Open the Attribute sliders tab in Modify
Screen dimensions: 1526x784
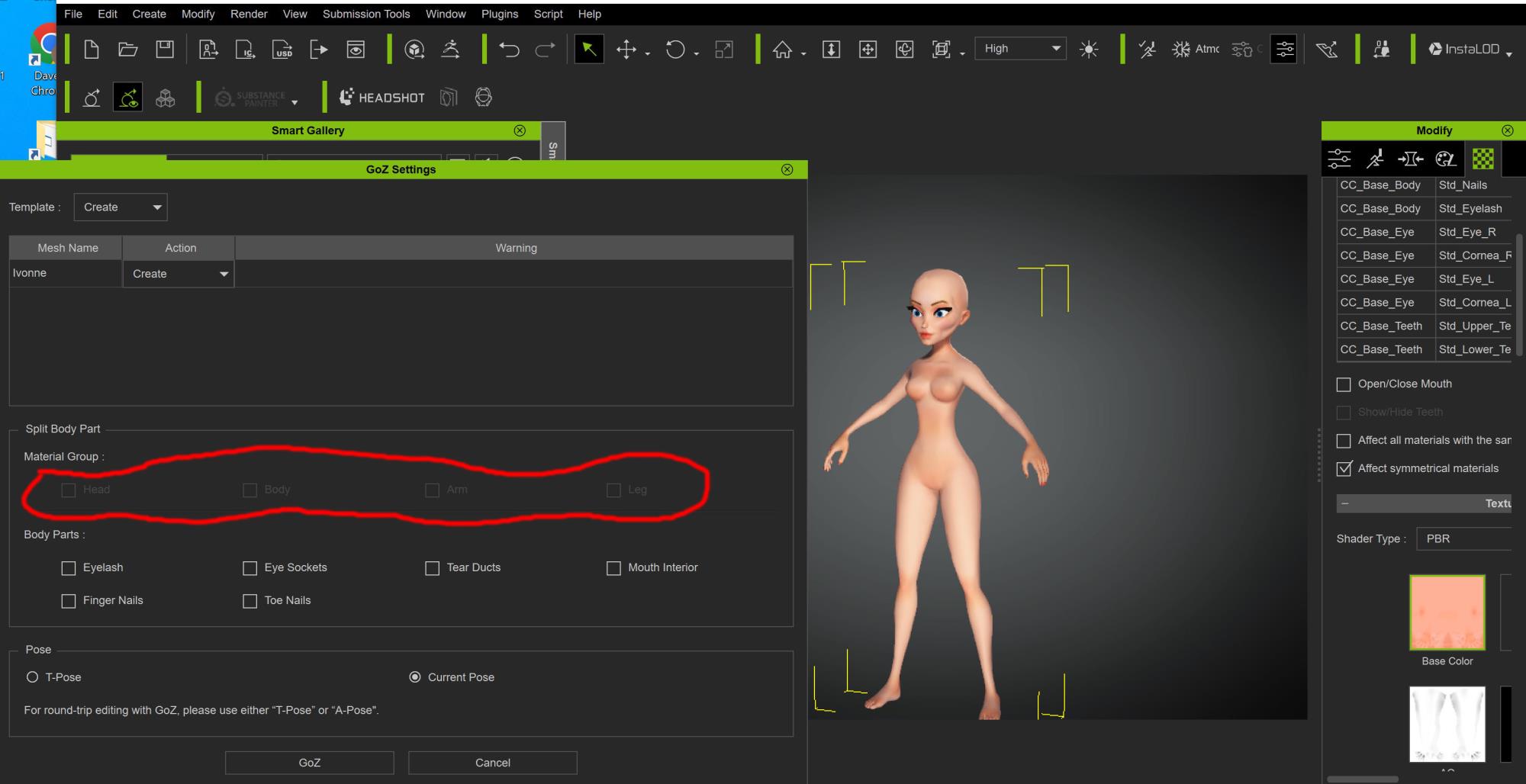click(x=1339, y=159)
